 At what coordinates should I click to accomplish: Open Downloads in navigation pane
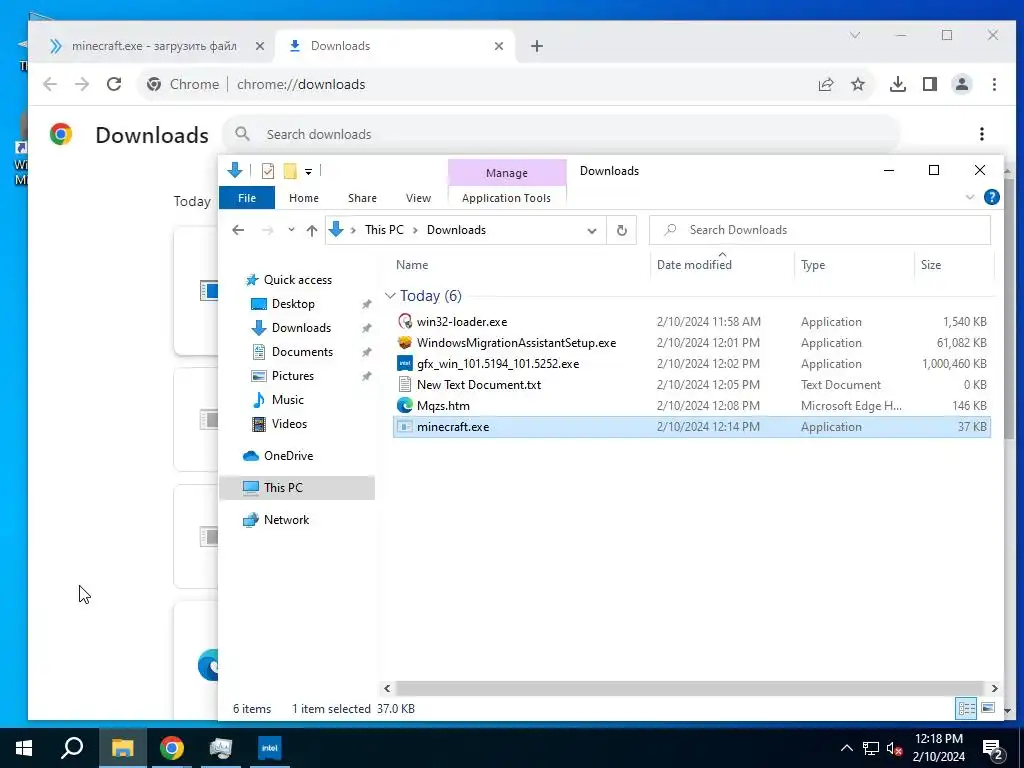[x=301, y=328]
